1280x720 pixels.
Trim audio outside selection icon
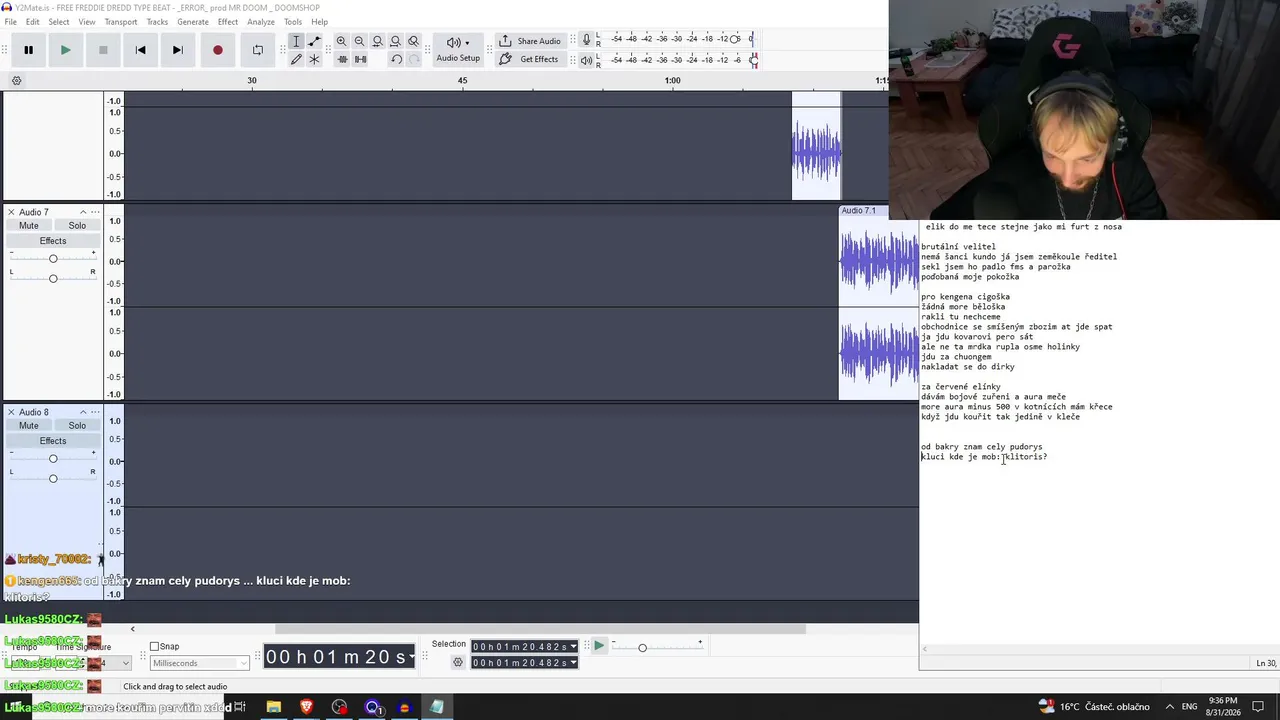[x=341, y=59]
